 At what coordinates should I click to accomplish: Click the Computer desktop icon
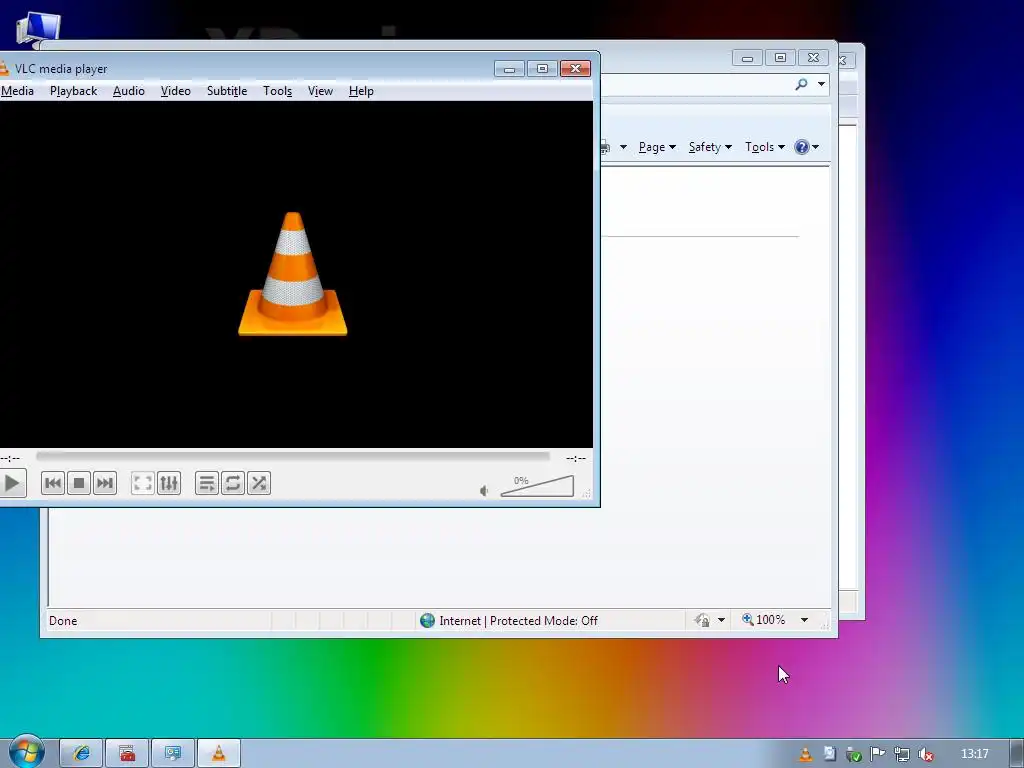[39, 31]
